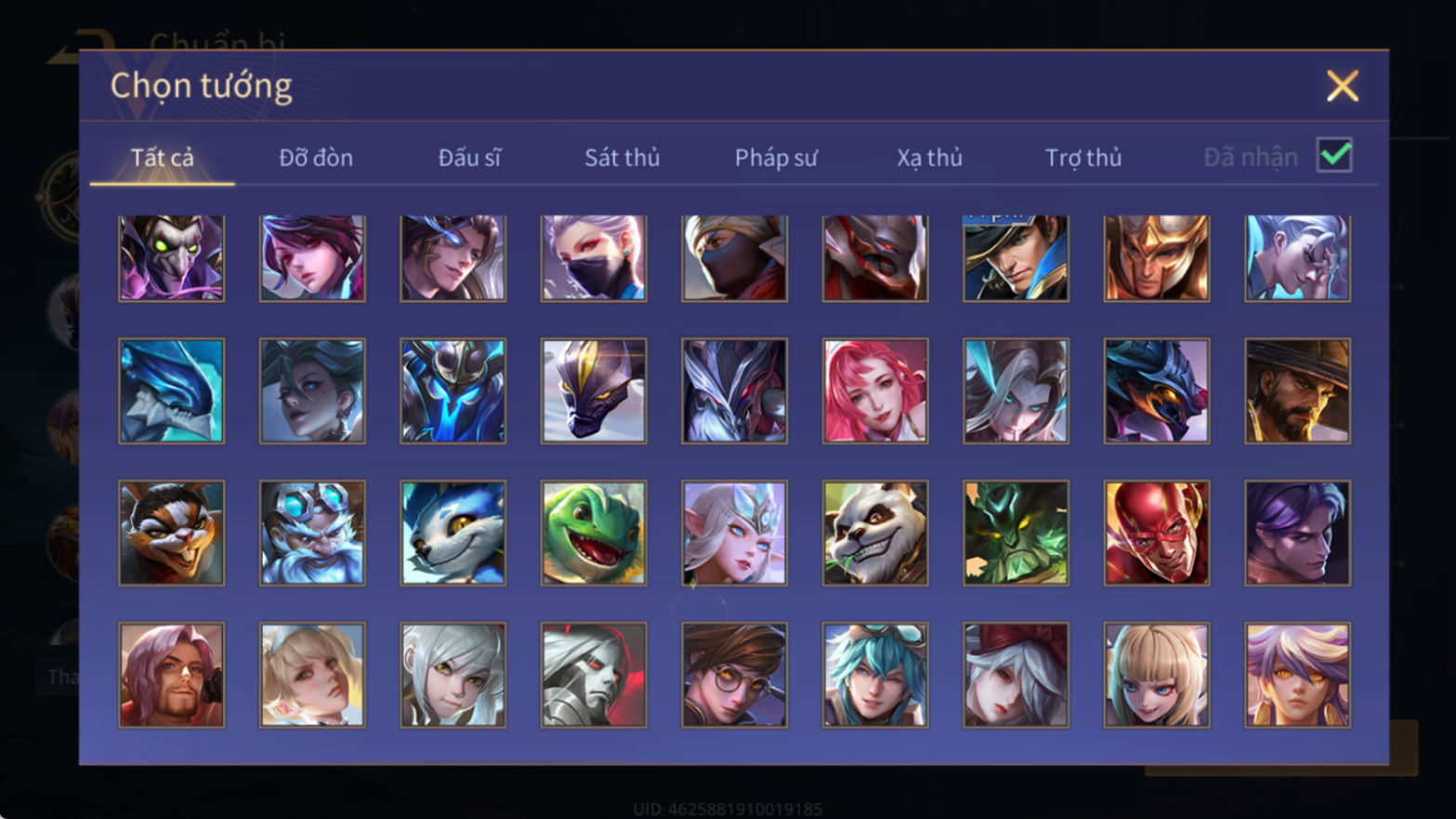Filter heroes by Xạ thủ
This screenshot has height=819, width=1456.
[929, 157]
